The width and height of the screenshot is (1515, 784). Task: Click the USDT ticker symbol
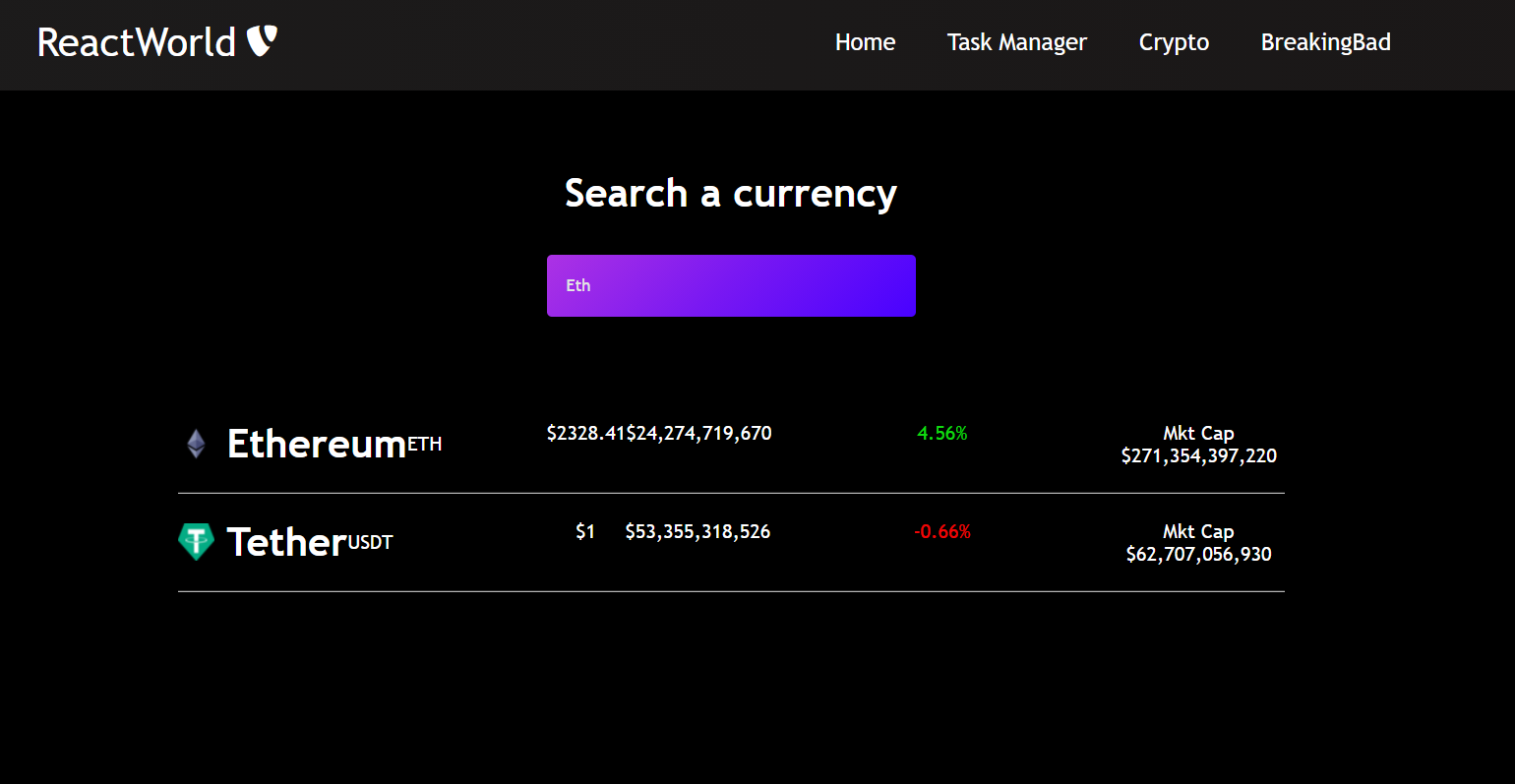[370, 543]
